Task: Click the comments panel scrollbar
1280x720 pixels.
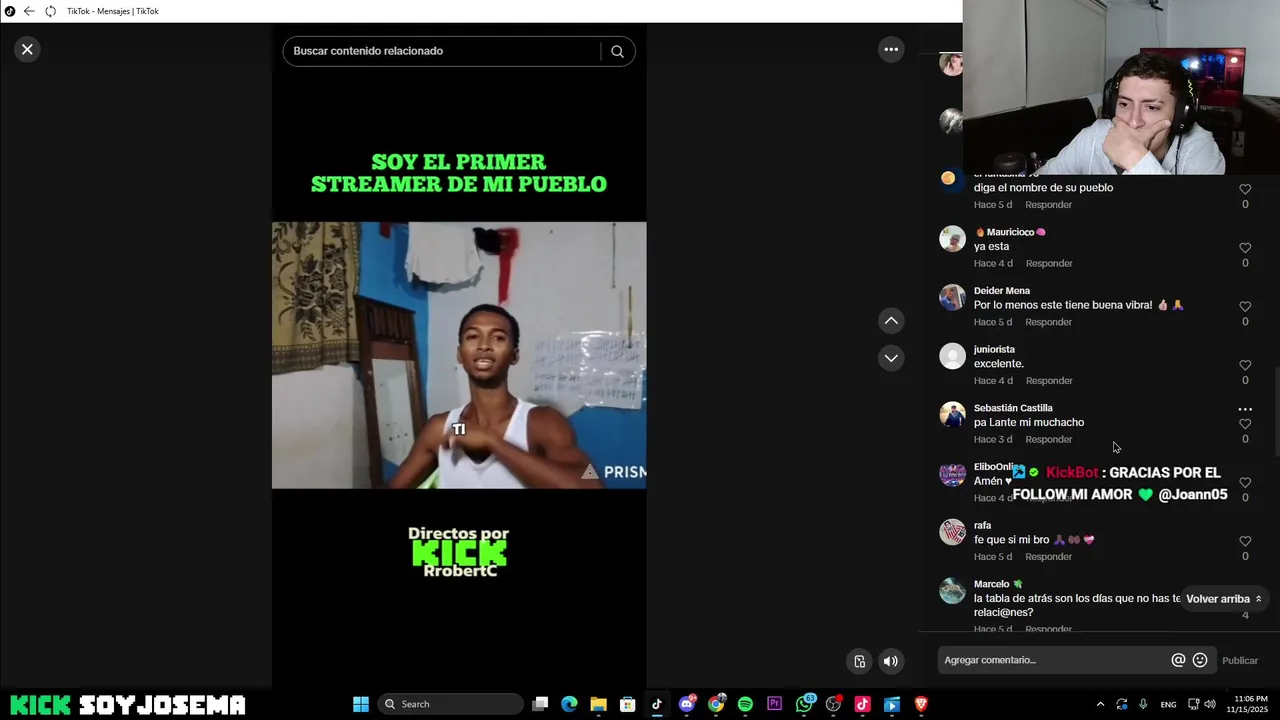Action: (1276, 410)
